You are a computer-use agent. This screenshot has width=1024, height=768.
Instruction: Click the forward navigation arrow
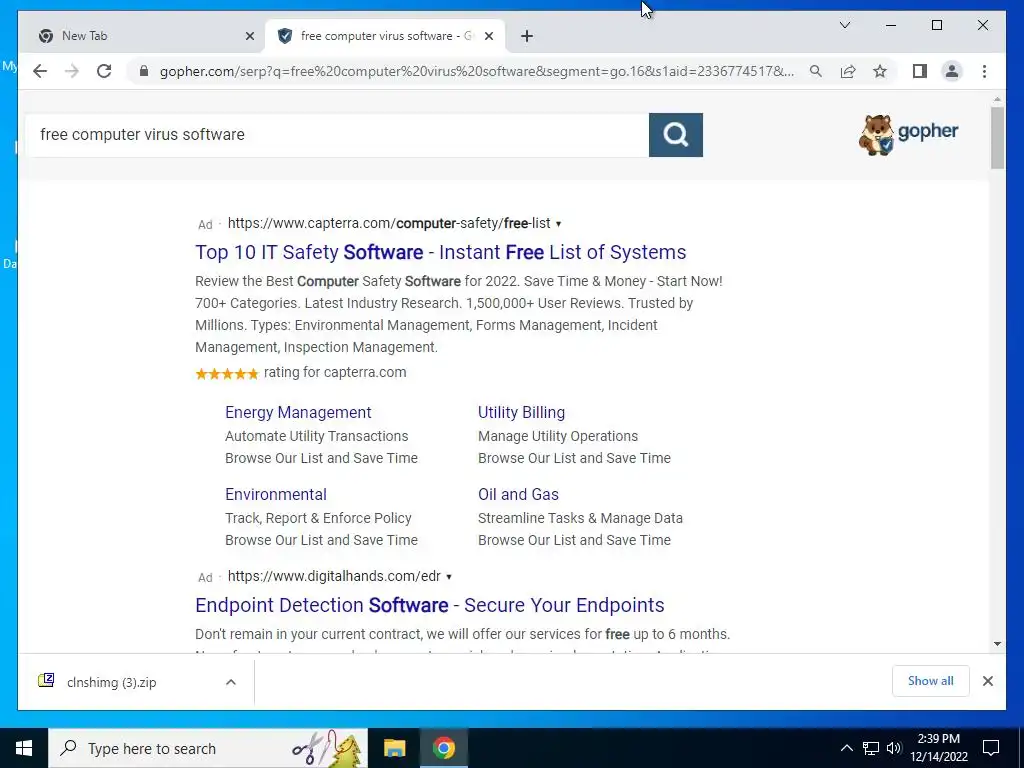[72, 71]
